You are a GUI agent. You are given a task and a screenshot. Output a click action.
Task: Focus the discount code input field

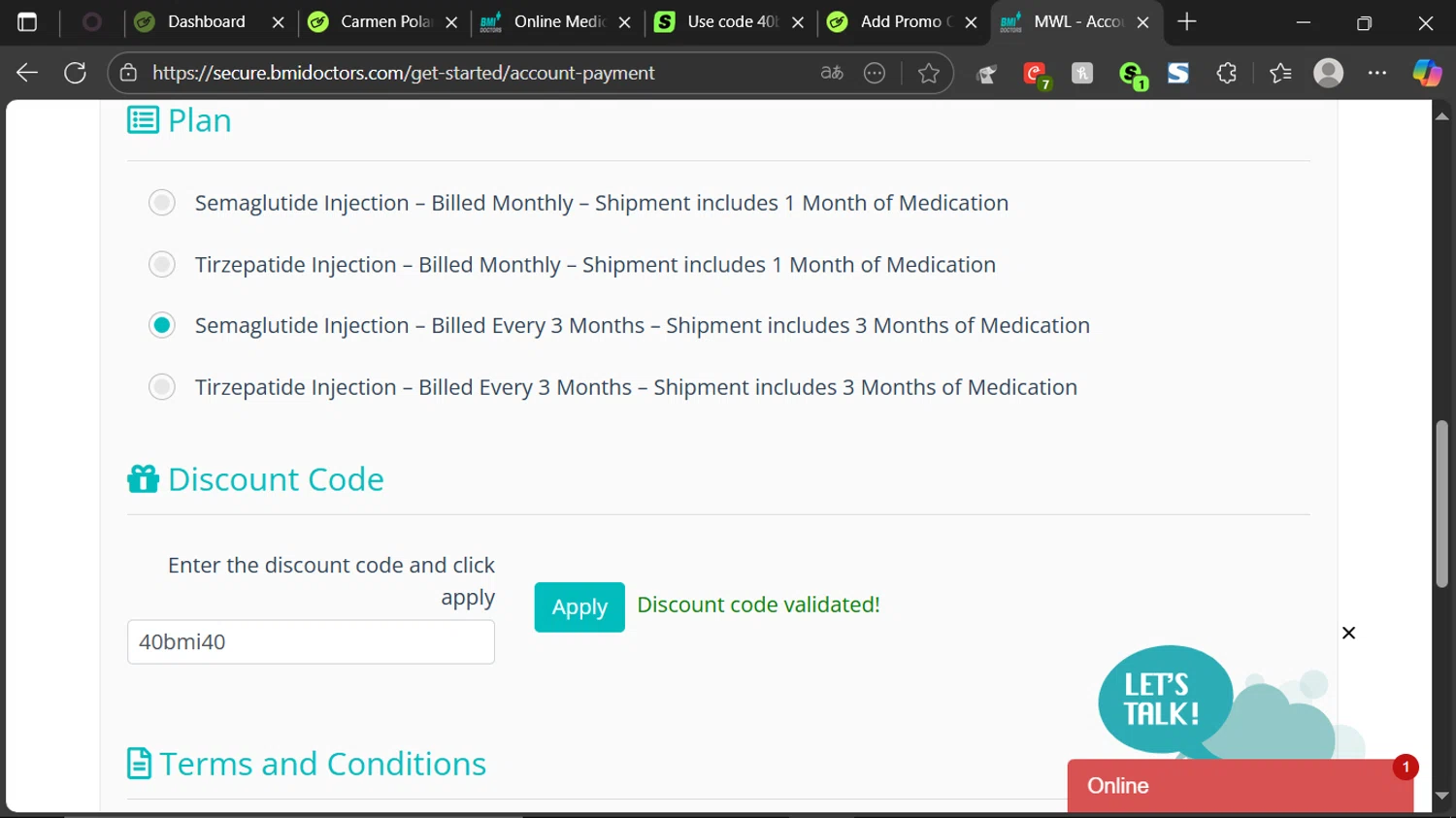click(x=311, y=641)
